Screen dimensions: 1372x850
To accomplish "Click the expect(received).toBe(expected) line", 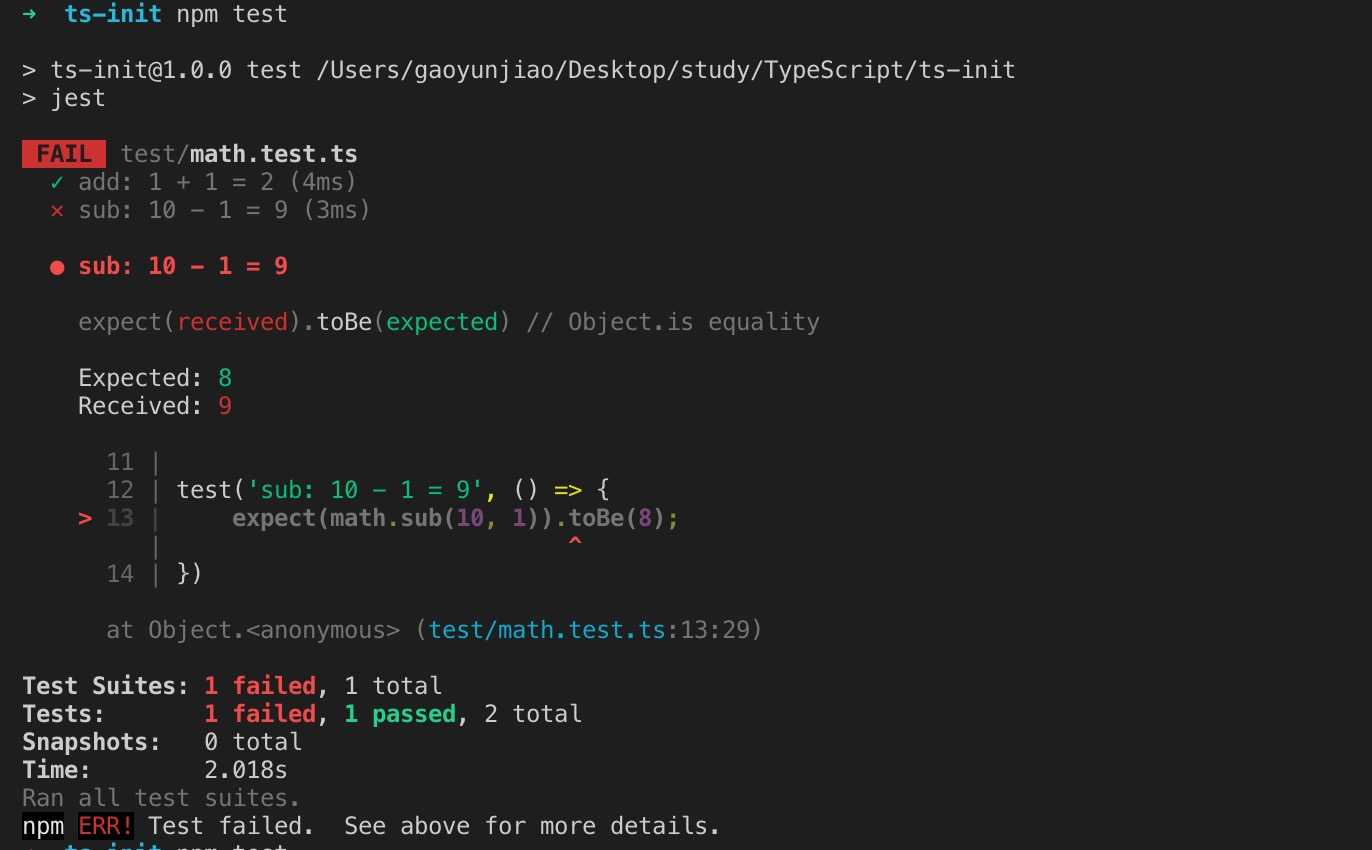I will (x=449, y=322).
